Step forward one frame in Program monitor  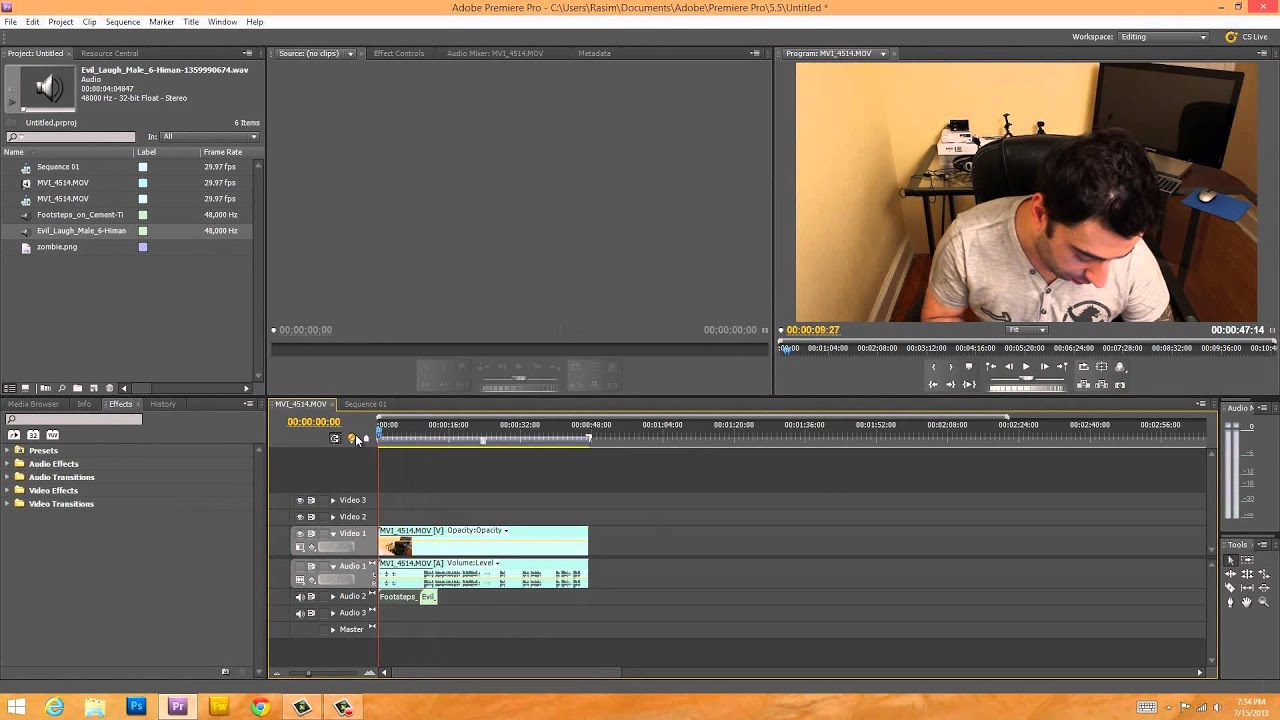(x=1045, y=367)
